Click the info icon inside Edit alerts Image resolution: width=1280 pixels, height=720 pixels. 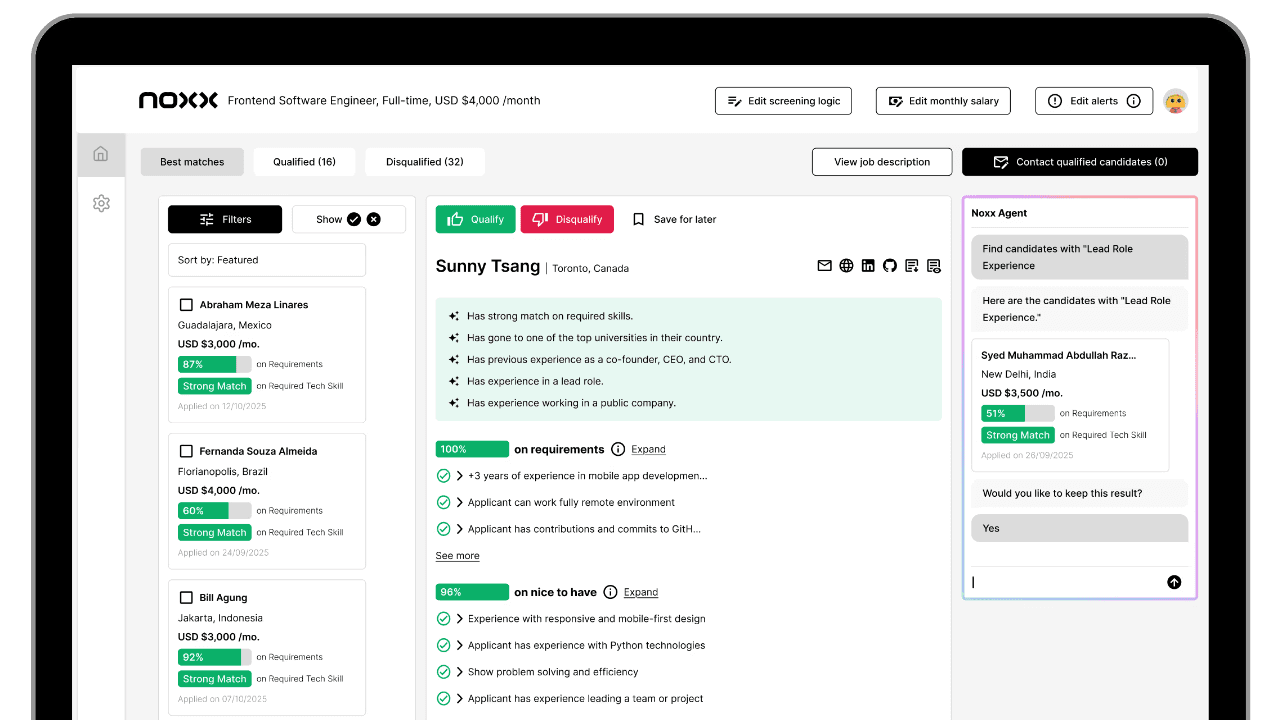[x=1133, y=101]
